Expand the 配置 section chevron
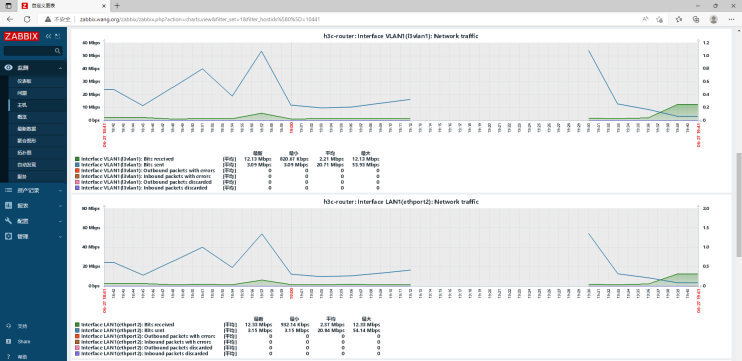This screenshot has height=361, width=742. [x=61, y=221]
